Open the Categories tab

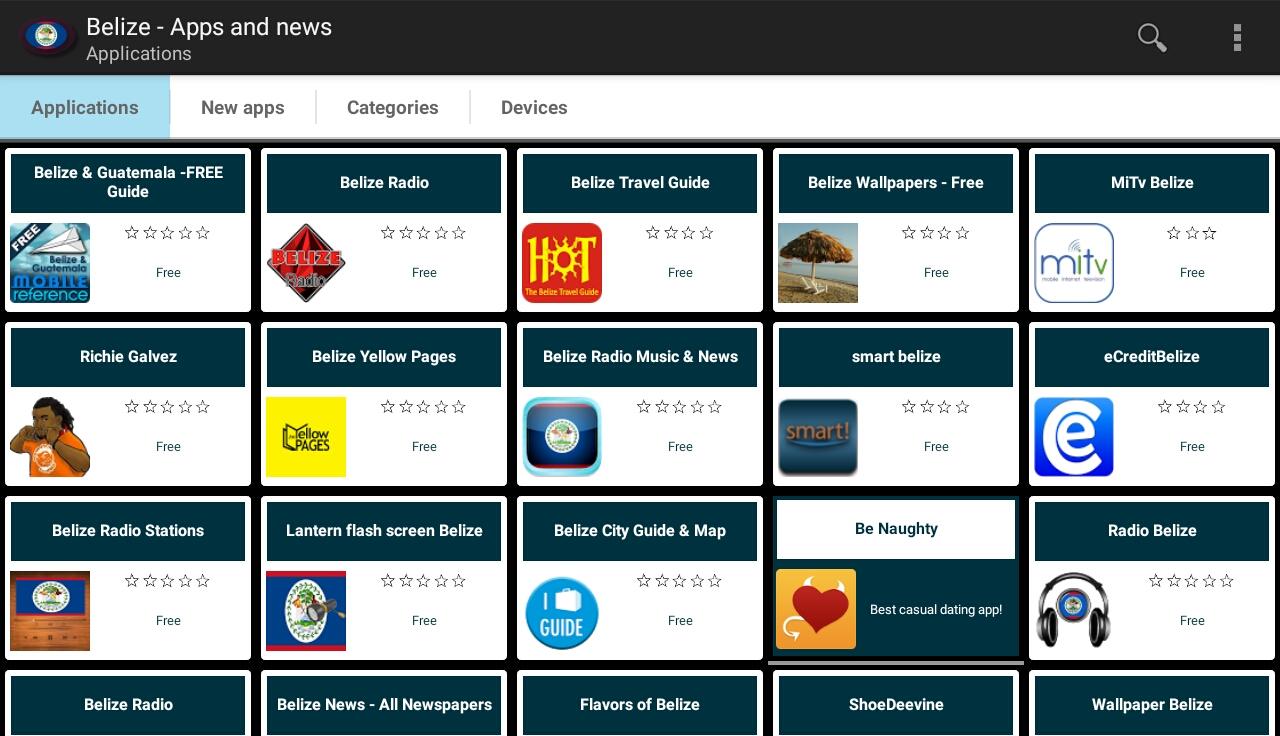point(393,107)
